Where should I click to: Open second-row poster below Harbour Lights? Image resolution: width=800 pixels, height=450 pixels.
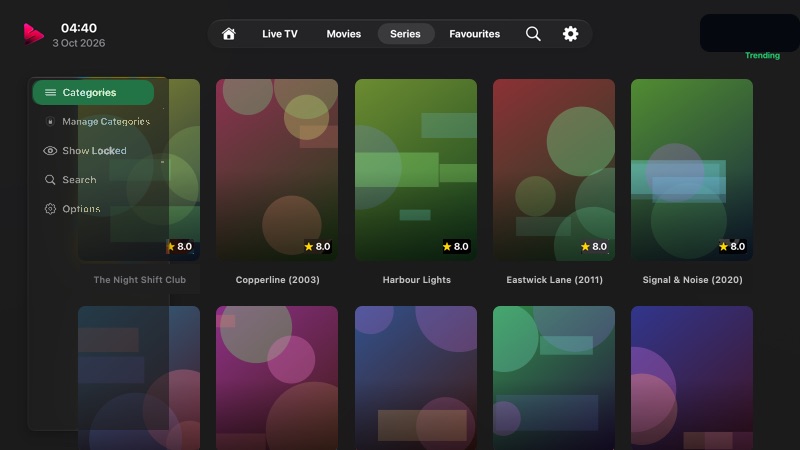coord(416,378)
